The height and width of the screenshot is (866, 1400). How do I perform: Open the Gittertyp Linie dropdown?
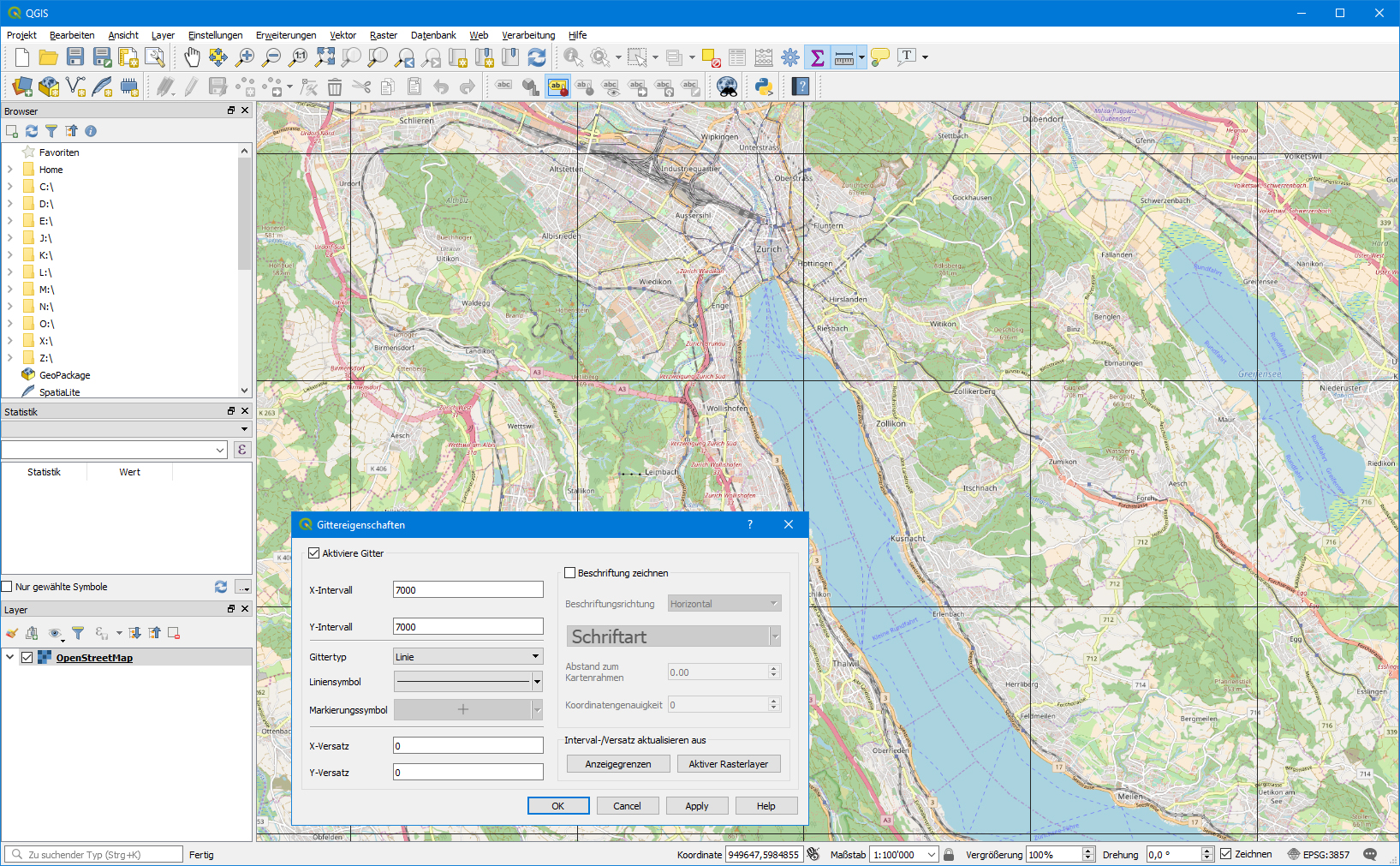pyautogui.click(x=468, y=657)
